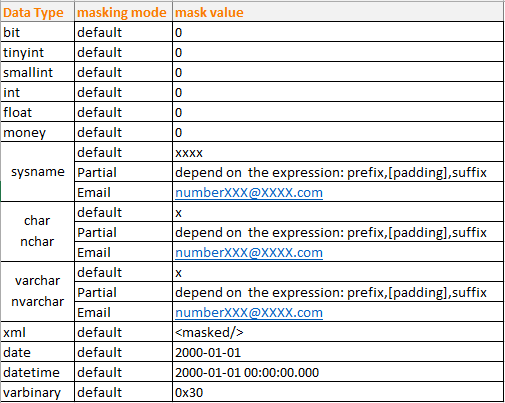Click the float data type cell
This screenshot has width=505, height=403.
pyautogui.click(x=37, y=112)
